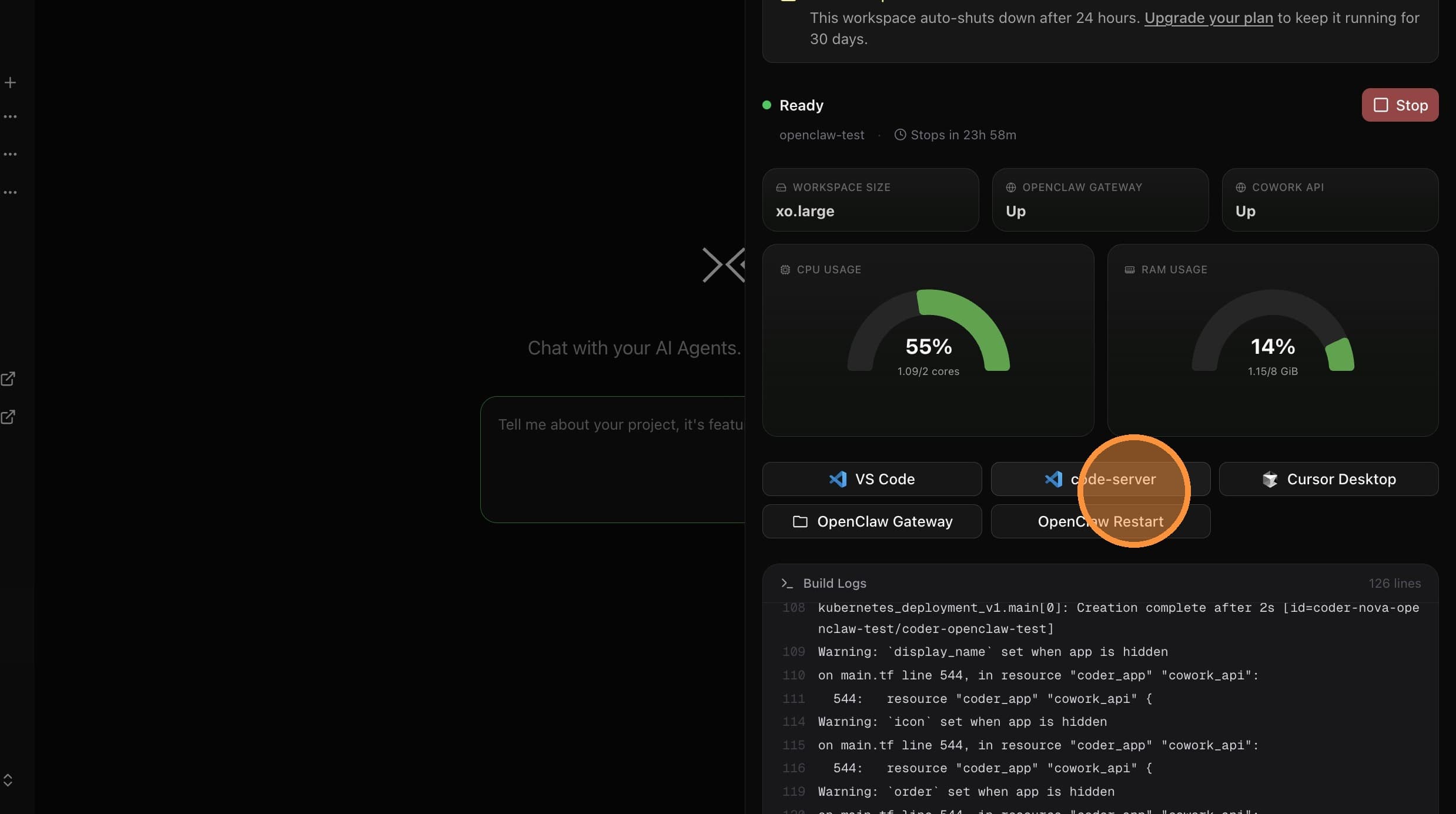Open the second ellipsis menu in sidebar
The width and height of the screenshot is (1456, 814).
[10, 154]
